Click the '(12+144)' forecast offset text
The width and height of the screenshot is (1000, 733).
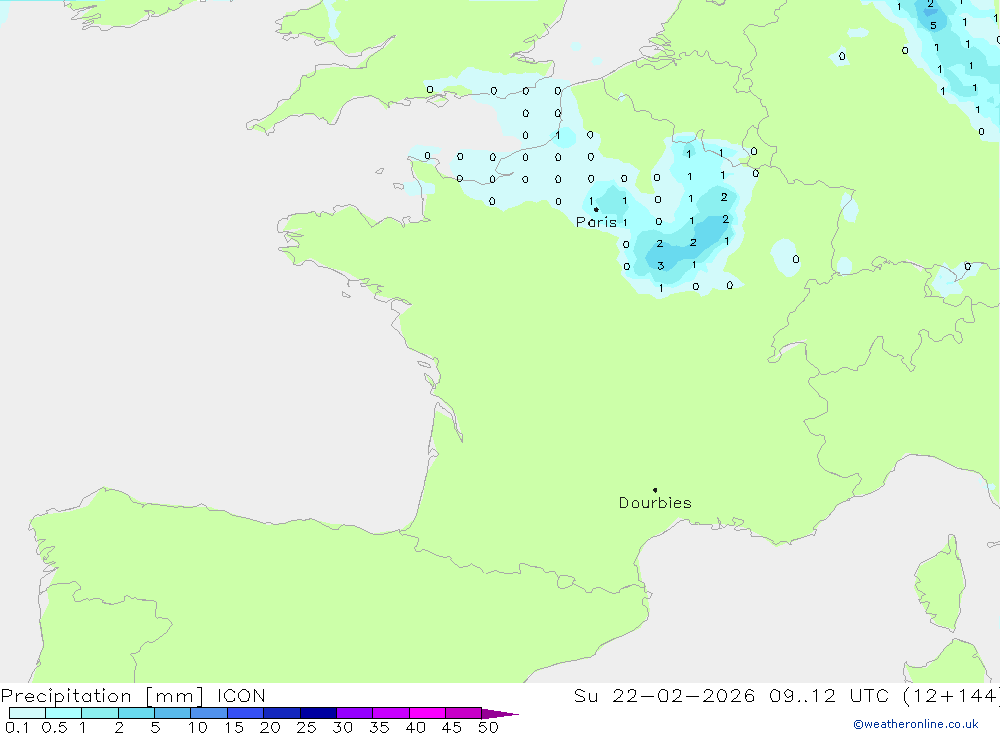coord(951,695)
